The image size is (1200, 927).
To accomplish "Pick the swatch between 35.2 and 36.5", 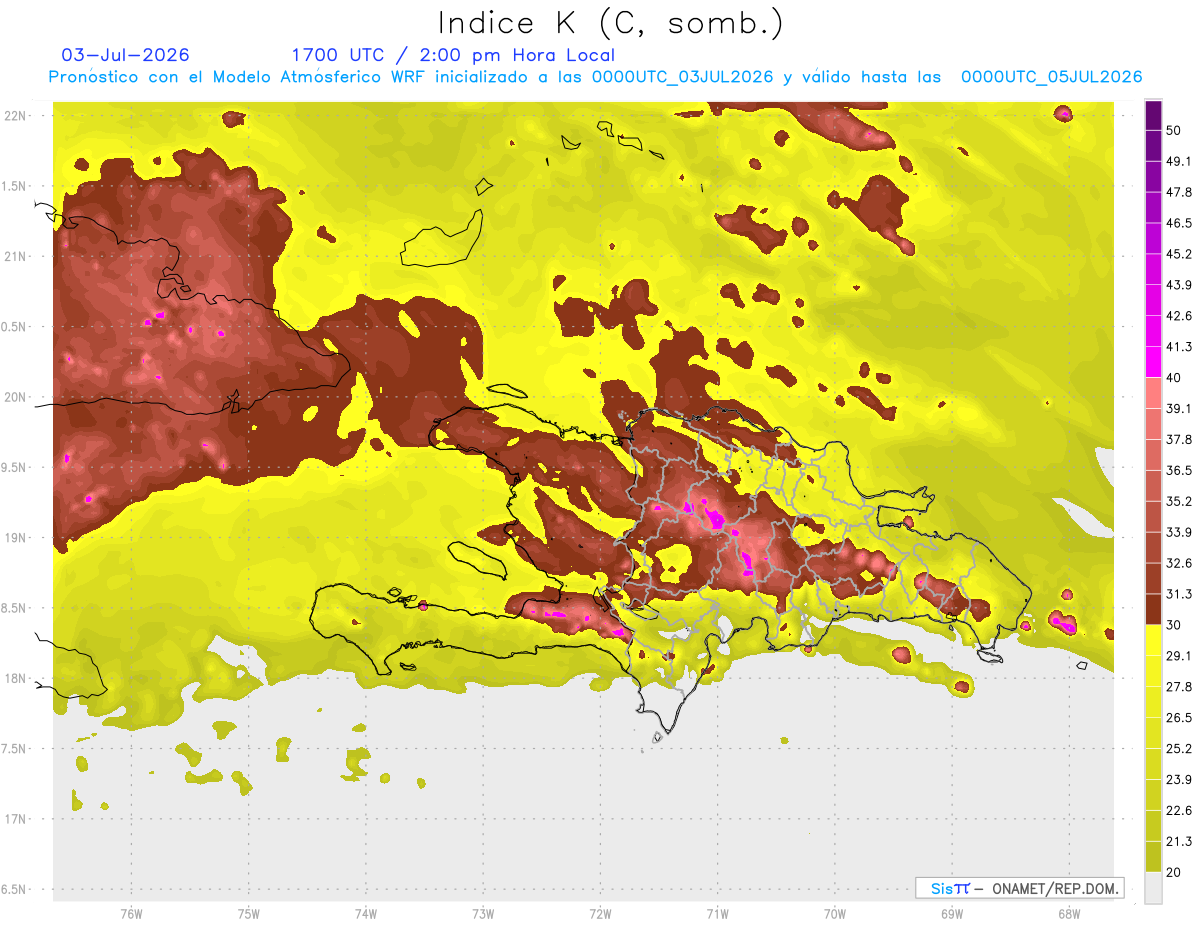I will tap(1153, 486).
